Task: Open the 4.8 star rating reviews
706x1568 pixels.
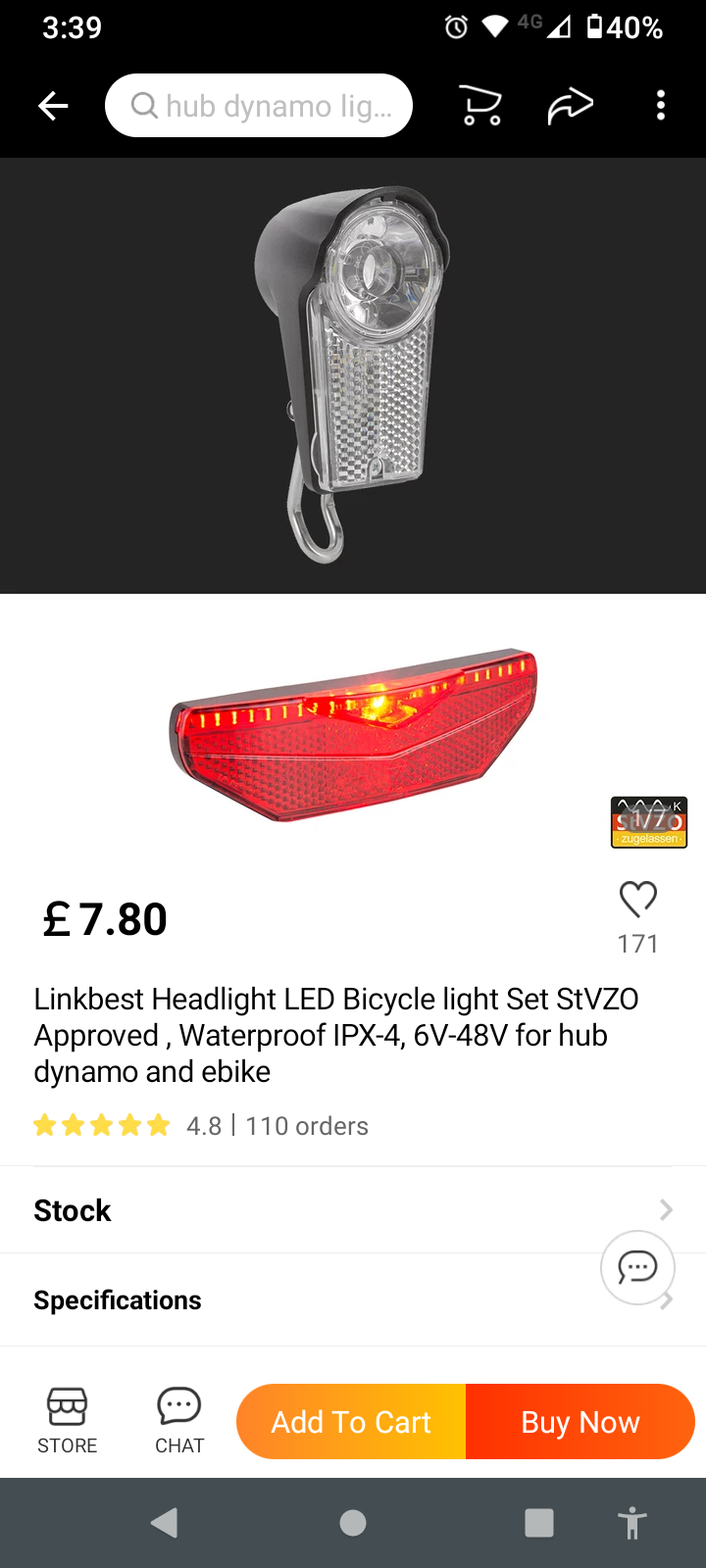Action: pyautogui.click(x=127, y=1126)
